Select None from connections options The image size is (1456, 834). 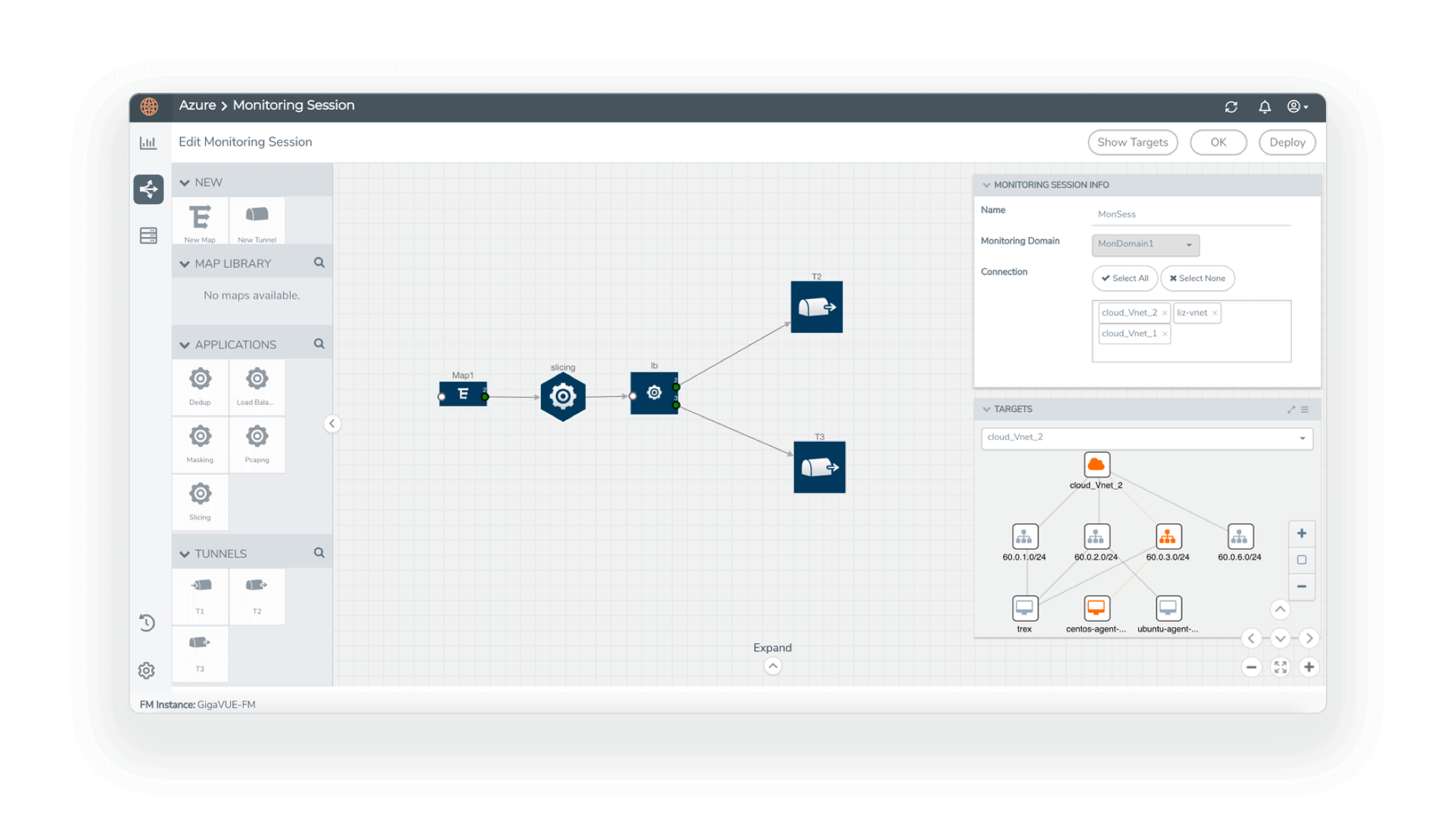[x=1197, y=278]
